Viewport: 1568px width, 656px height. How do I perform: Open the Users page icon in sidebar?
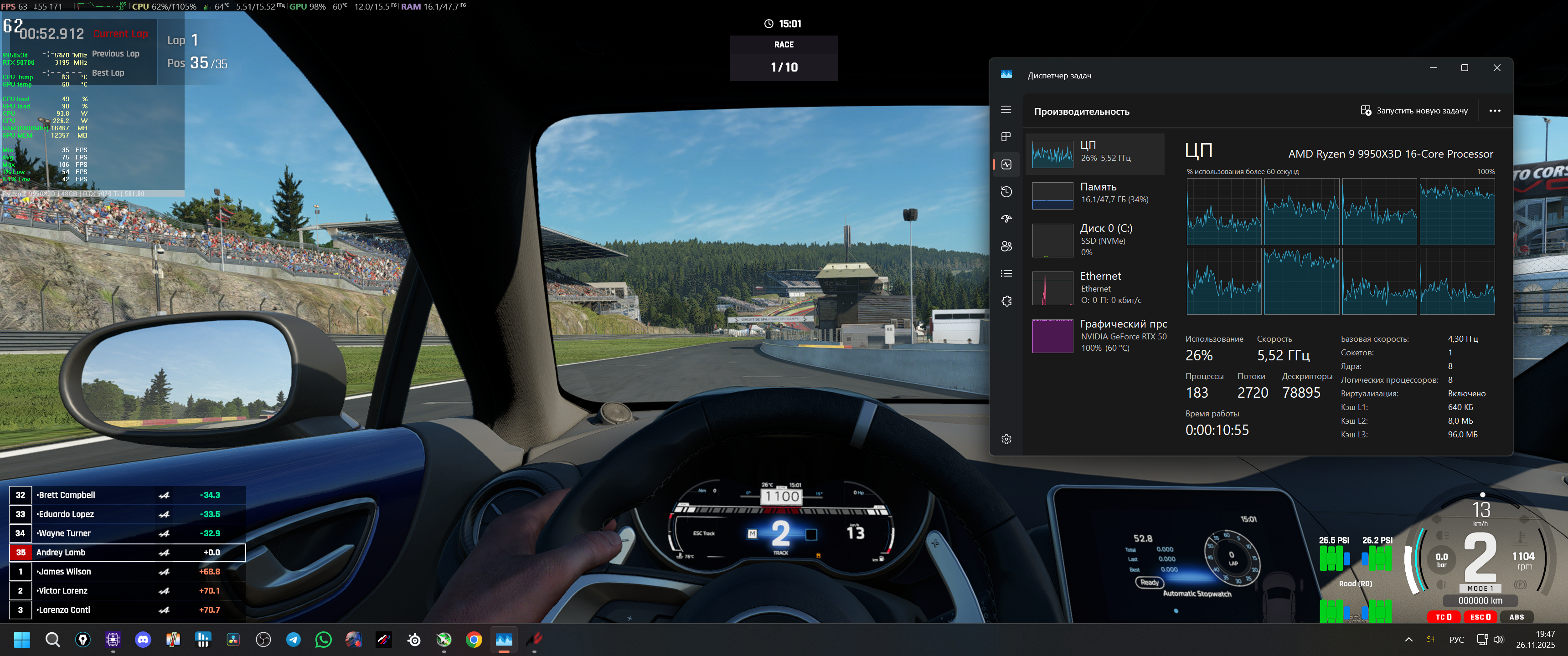[1006, 246]
